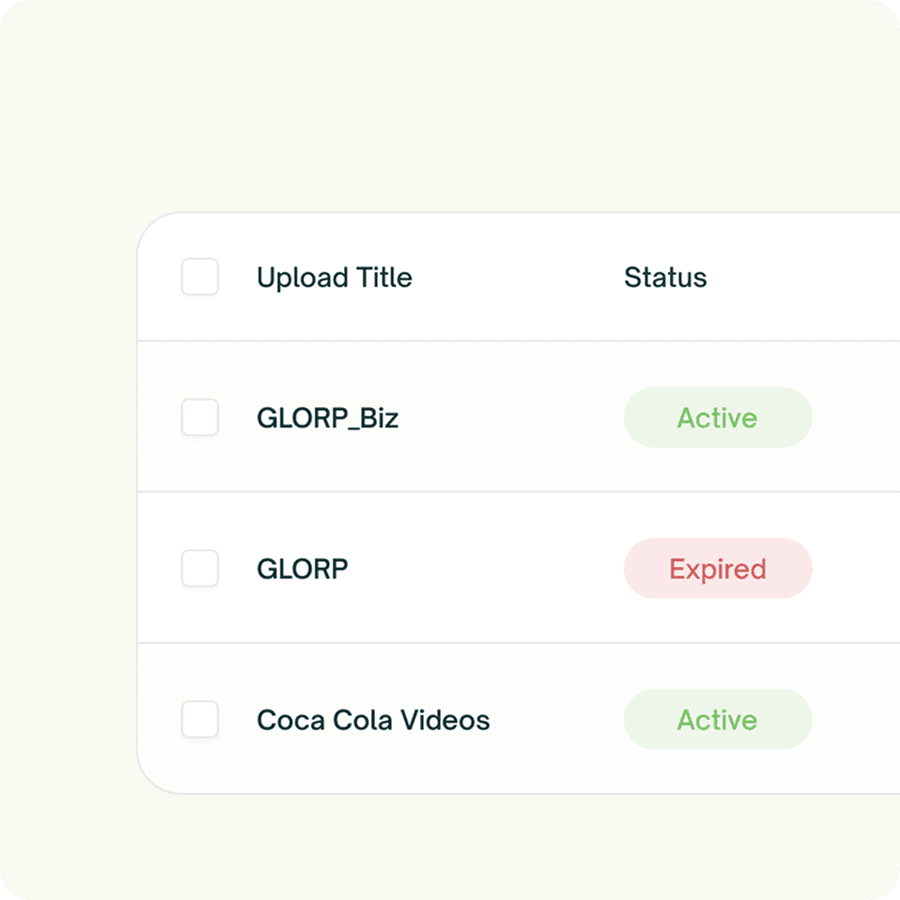The height and width of the screenshot is (900, 900).
Task: Click the Expired label to change status
Action: [x=718, y=569]
